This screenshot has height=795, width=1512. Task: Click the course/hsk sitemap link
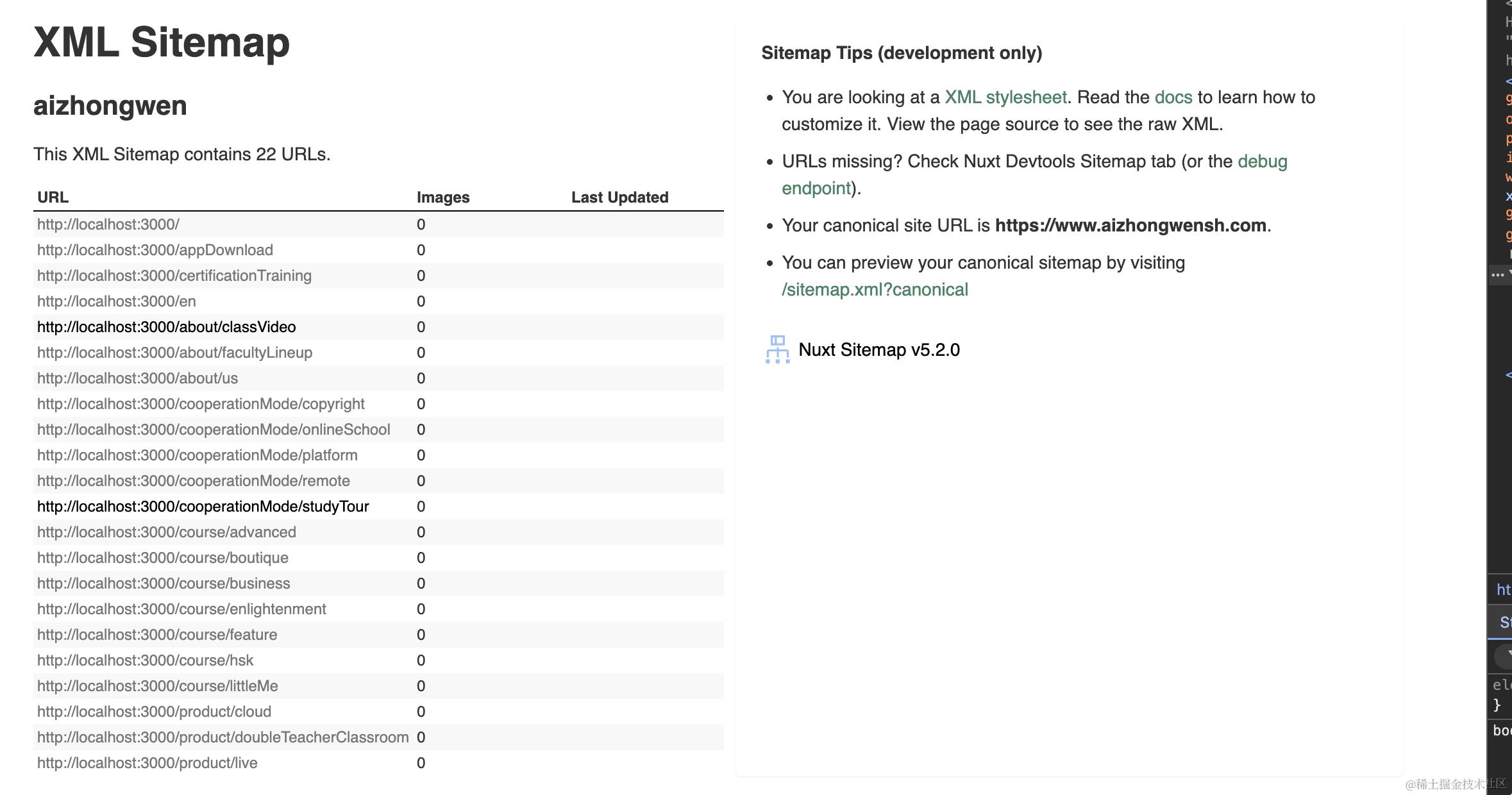pyautogui.click(x=145, y=660)
